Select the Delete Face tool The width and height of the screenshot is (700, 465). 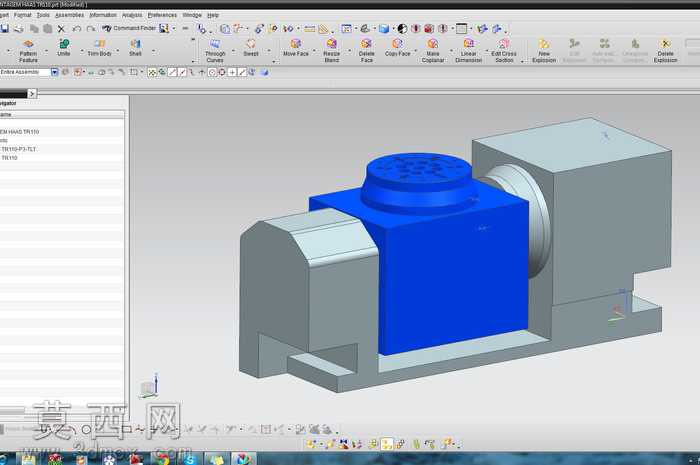[367, 51]
